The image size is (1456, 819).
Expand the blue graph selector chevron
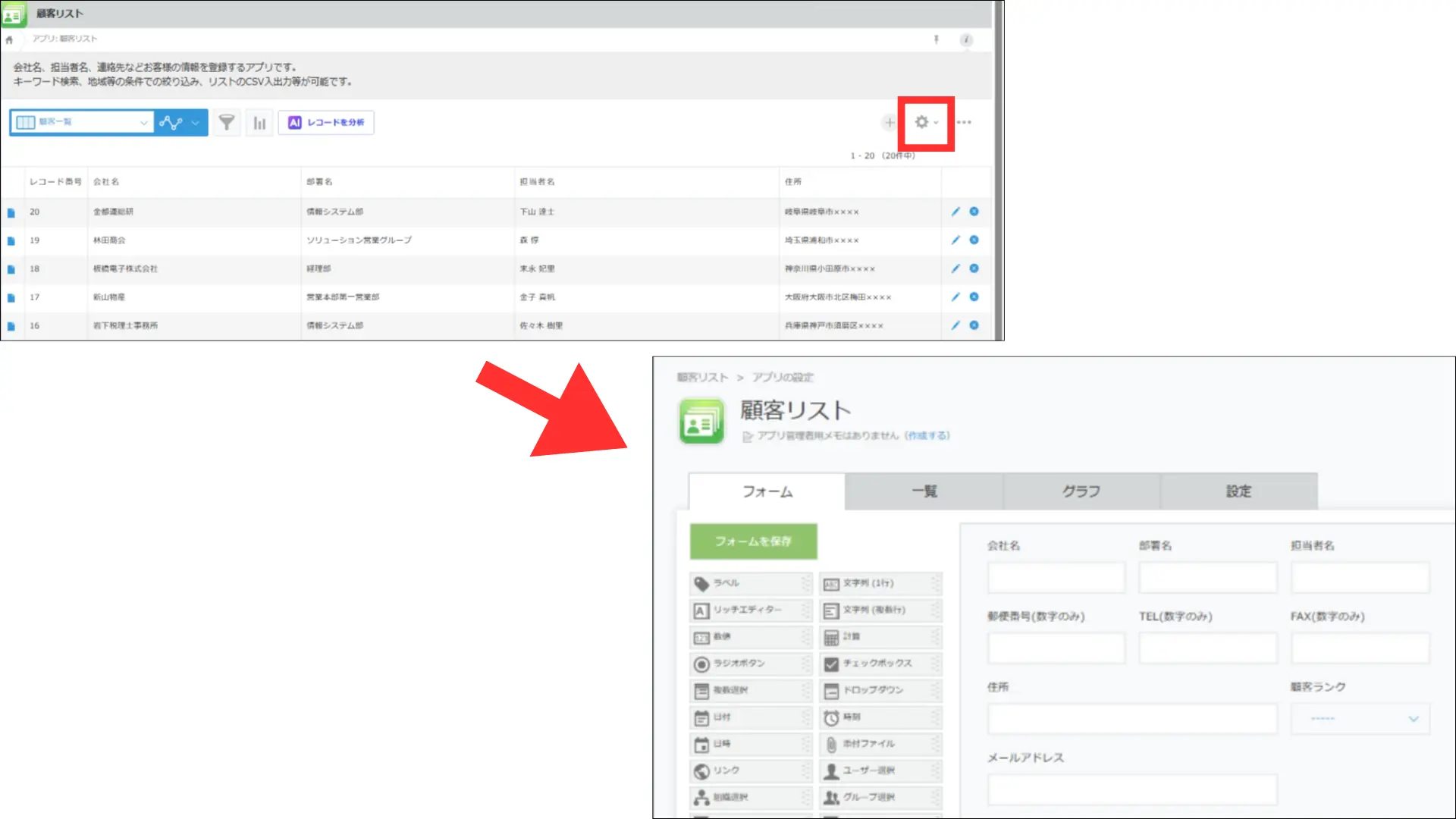click(196, 122)
